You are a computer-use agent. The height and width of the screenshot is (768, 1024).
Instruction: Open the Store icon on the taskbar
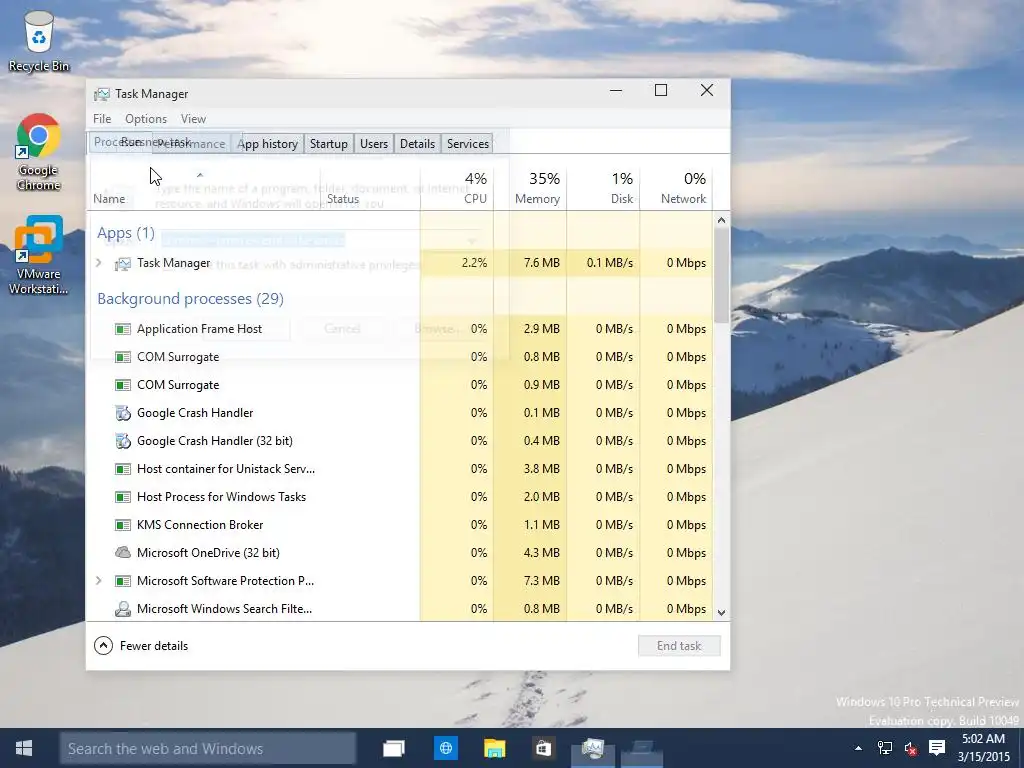point(543,748)
